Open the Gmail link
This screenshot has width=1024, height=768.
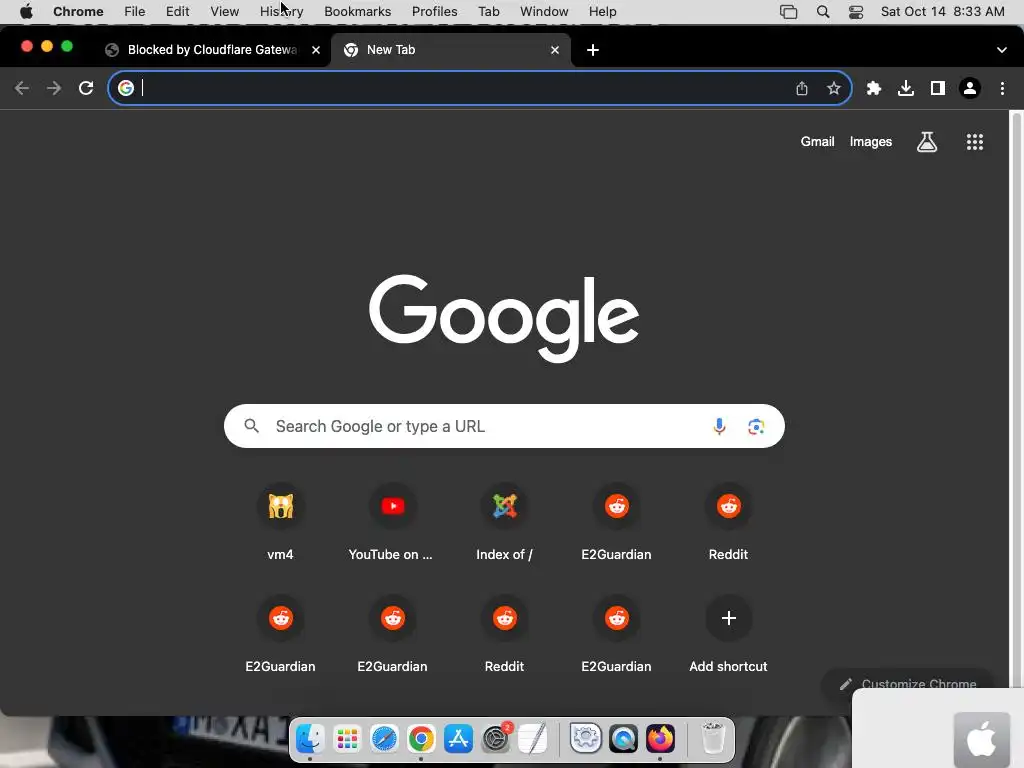pos(817,142)
